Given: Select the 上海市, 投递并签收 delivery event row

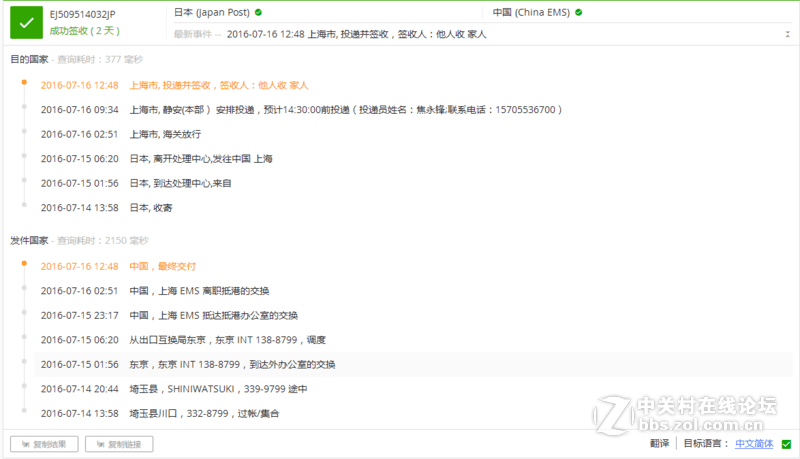Looking at the screenshot, I should pyautogui.click(x=413, y=85).
